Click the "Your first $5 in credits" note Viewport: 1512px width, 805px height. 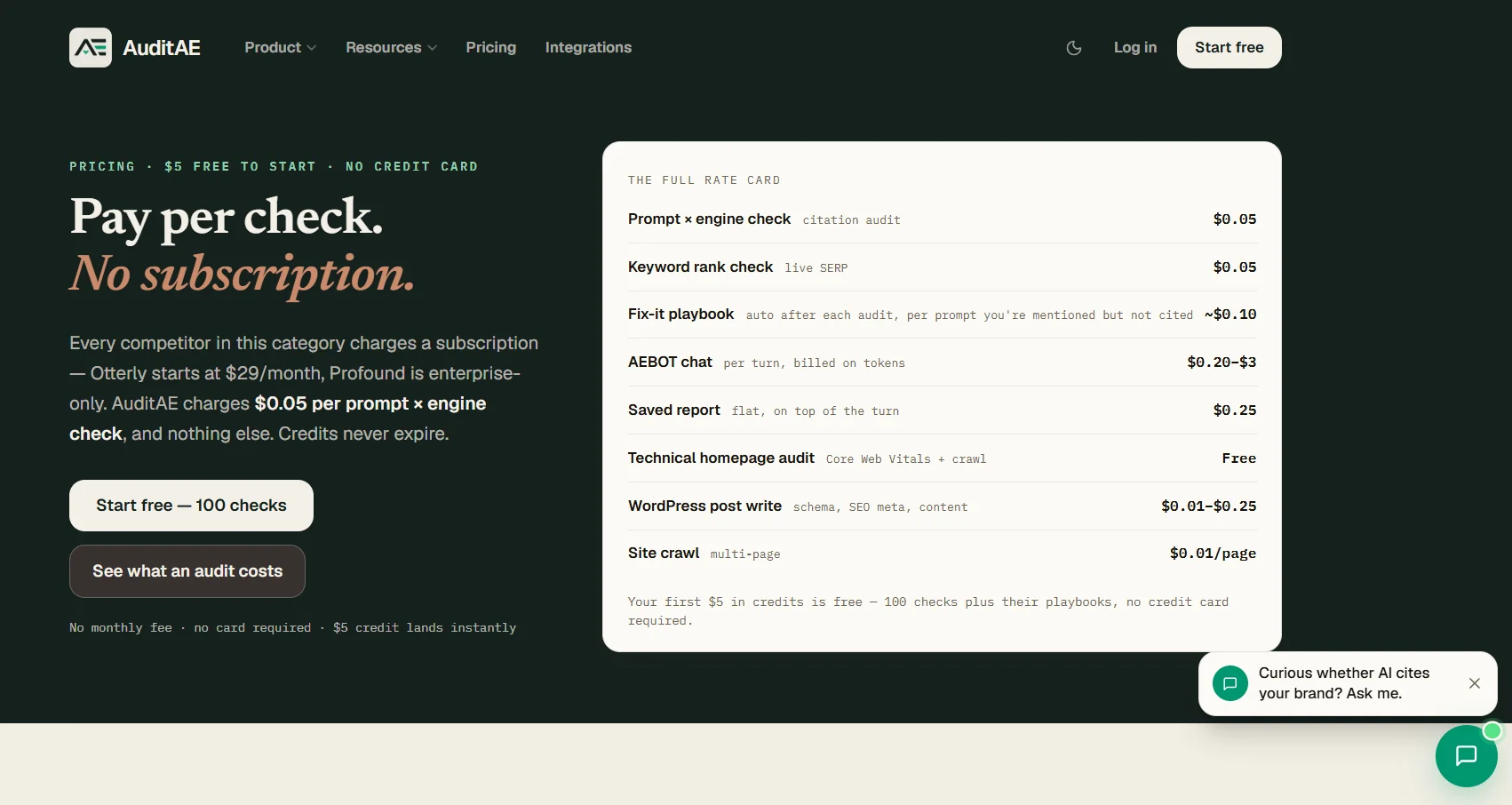pos(928,611)
